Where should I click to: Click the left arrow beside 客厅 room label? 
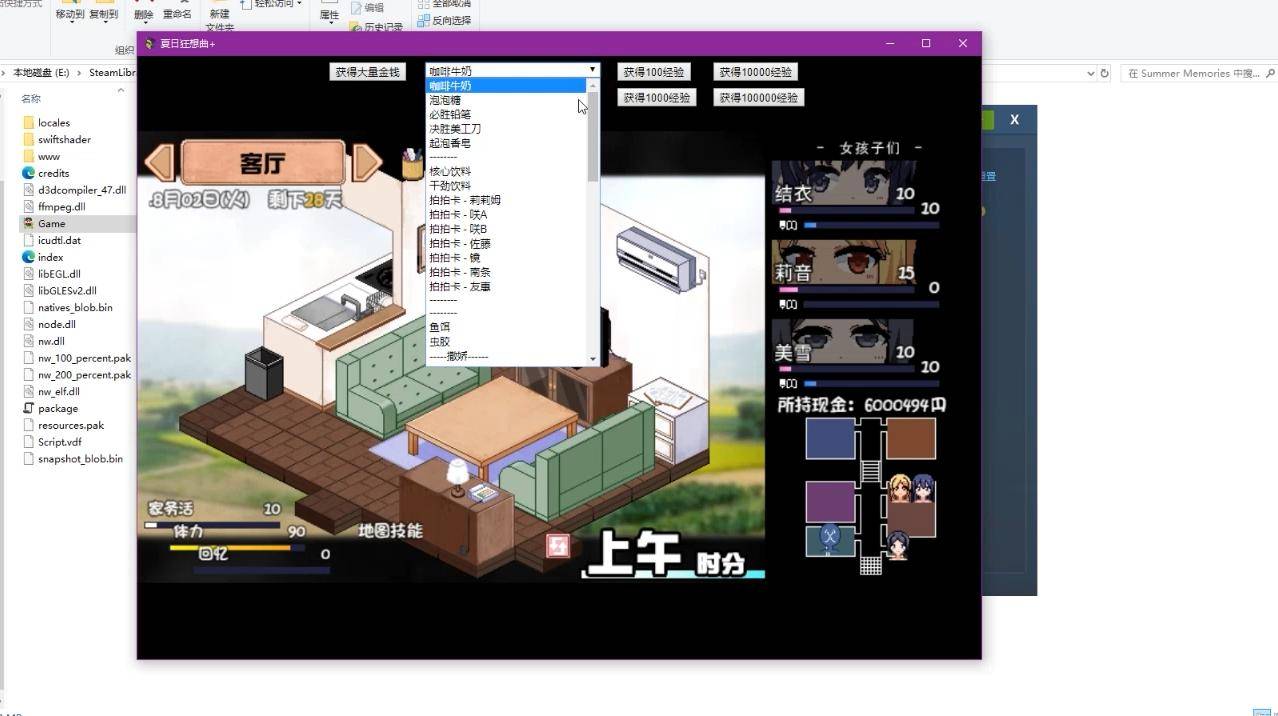[x=160, y=162]
